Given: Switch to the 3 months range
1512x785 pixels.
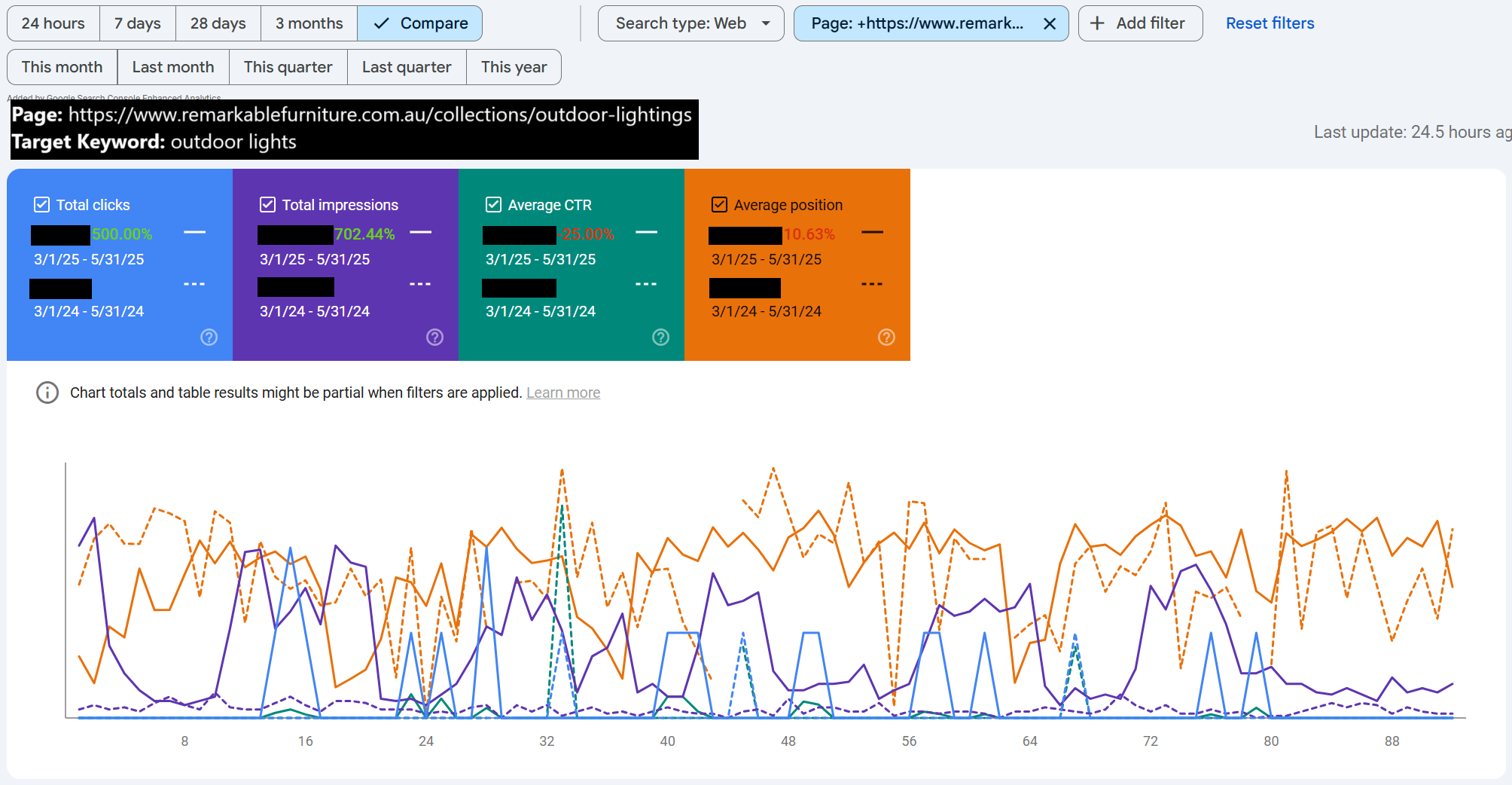Looking at the screenshot, I should (309, 23).
